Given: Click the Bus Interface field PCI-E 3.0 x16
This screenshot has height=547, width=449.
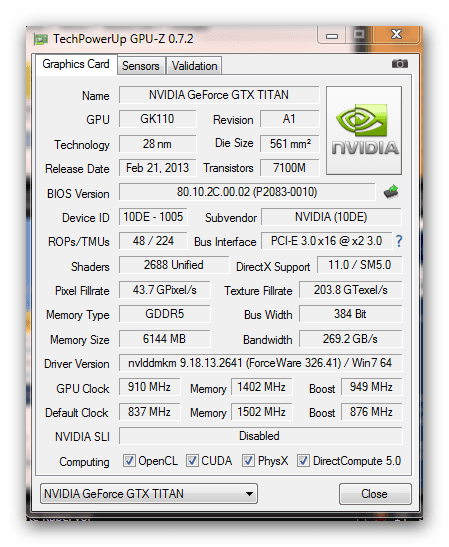Looking at the screenshot, I should [x=327, y=241].
